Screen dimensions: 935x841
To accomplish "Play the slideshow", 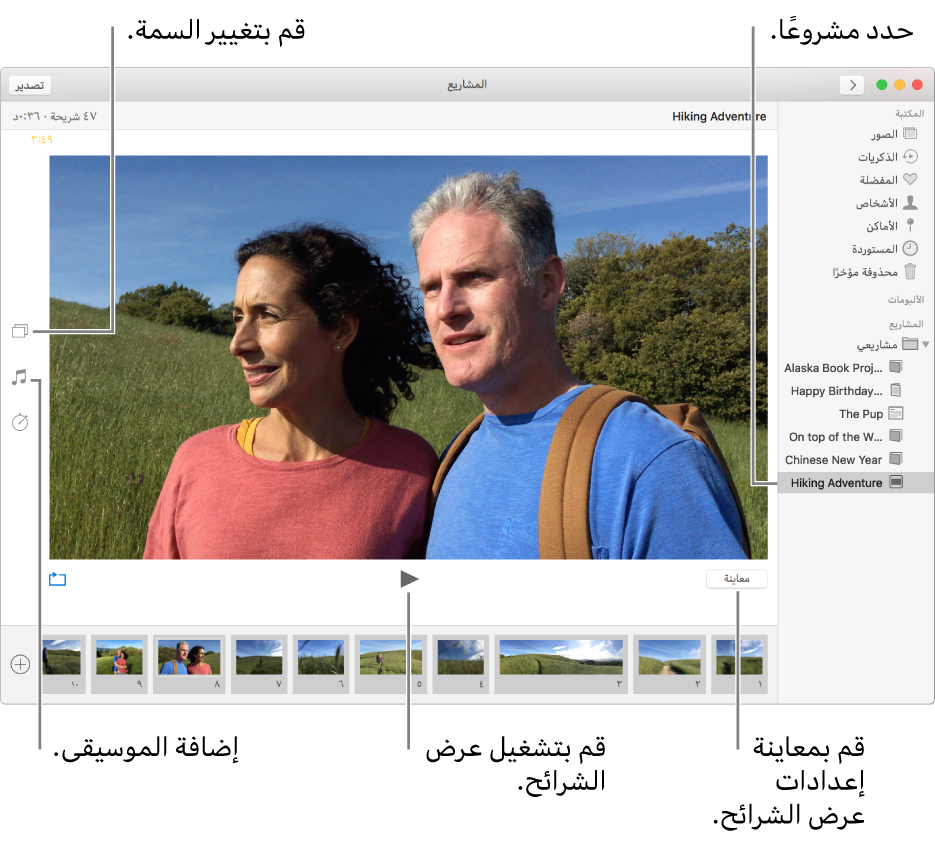I will coord(409,579).
